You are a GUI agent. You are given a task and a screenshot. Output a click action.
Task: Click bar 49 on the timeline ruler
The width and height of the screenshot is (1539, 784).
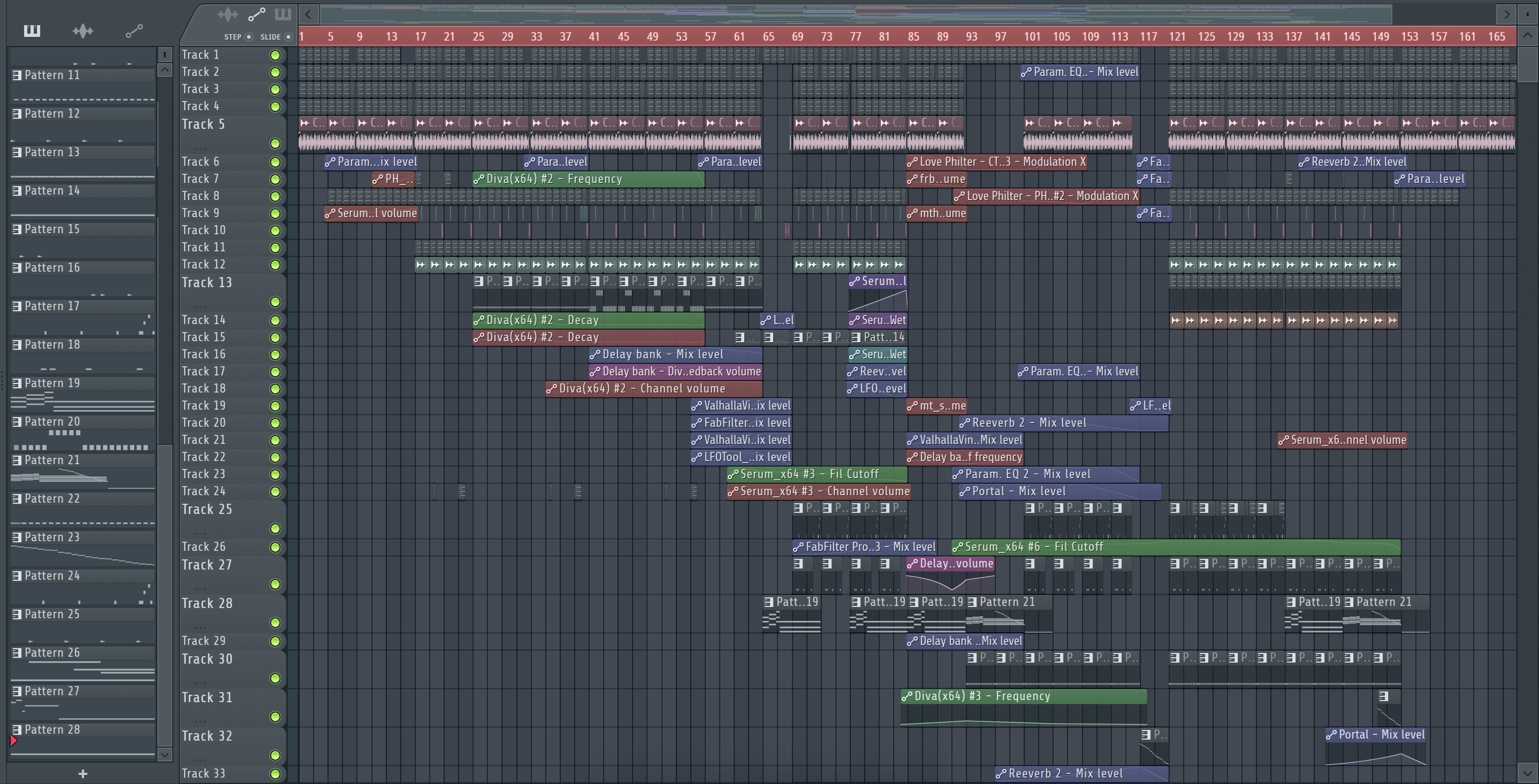click(652, 37)
